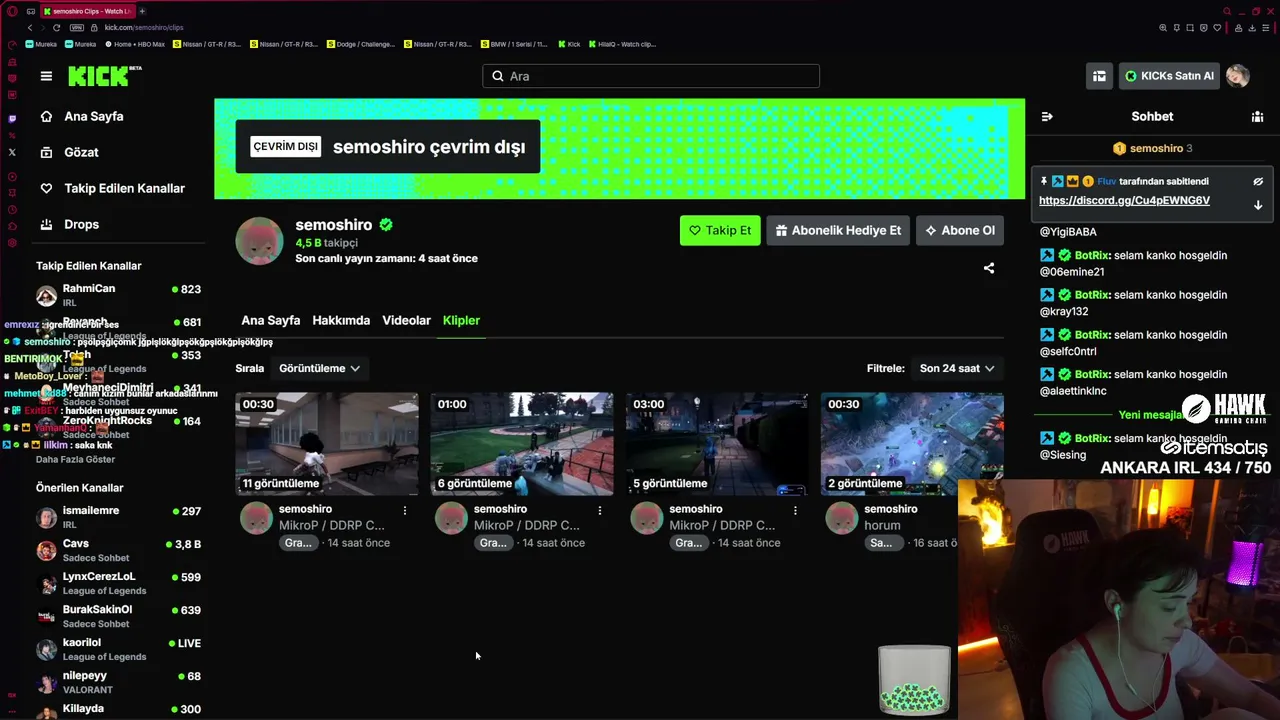Click Abonelik Hediye Et button

pyautogui.click(x=838, y=230)
